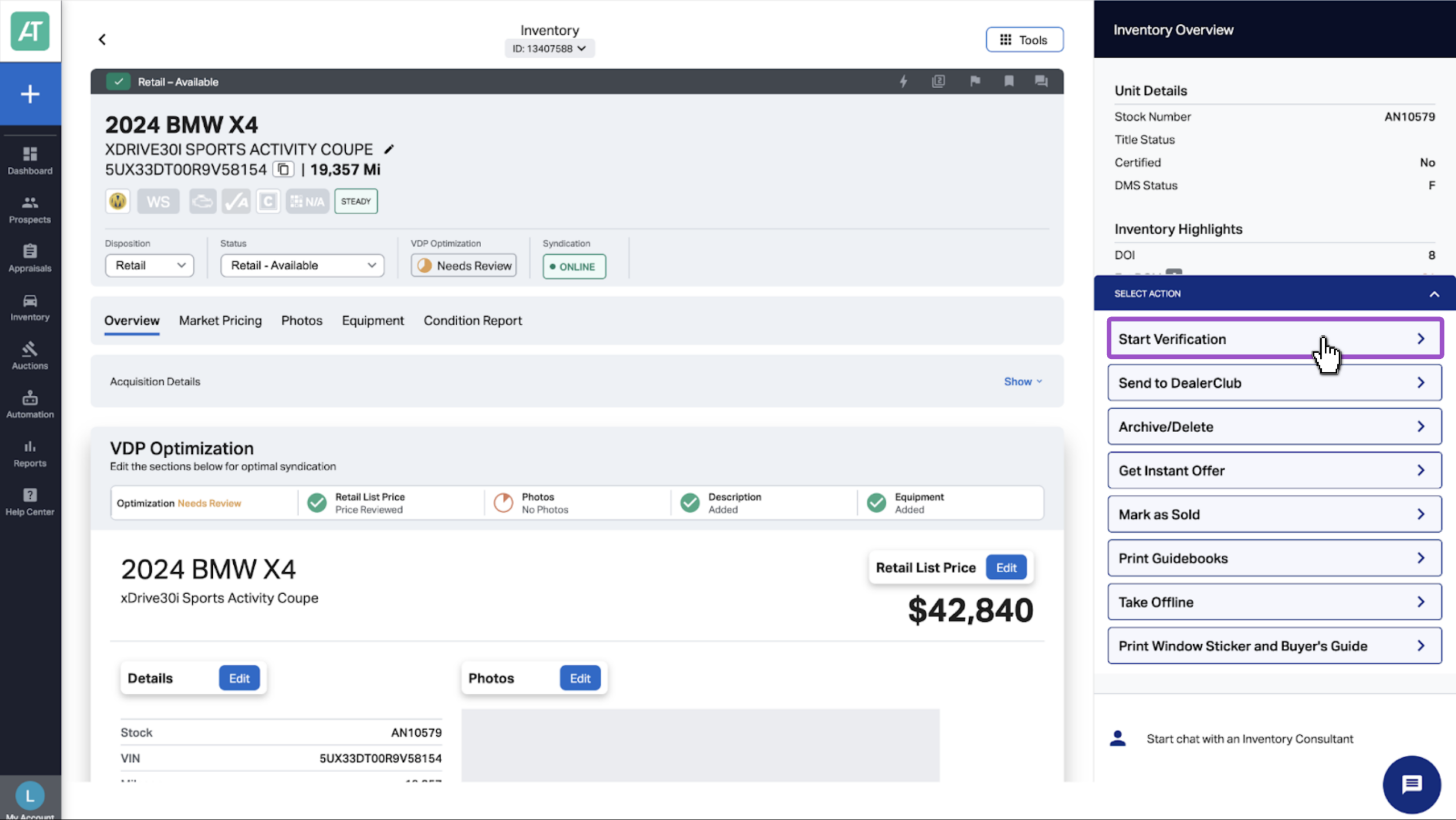Click Edit next to Details
1456x820 pixels.
coord(239,678)
